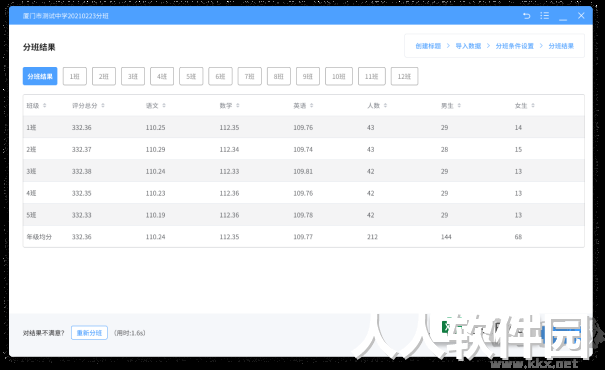Select the 4班 table row label
Screen dimensions: 605x370
coord(31,193)
